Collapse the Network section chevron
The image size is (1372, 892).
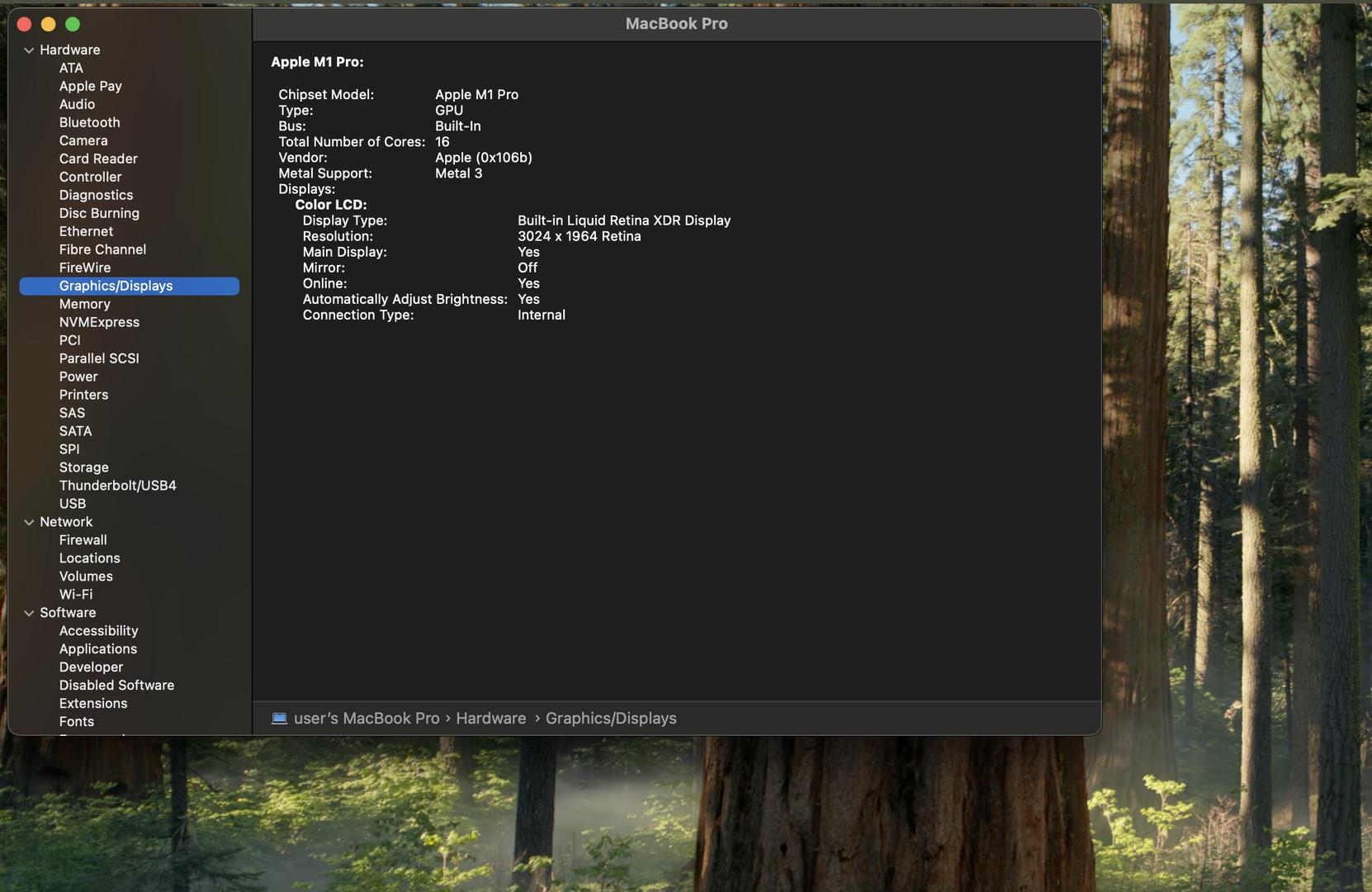click(29, 523)
